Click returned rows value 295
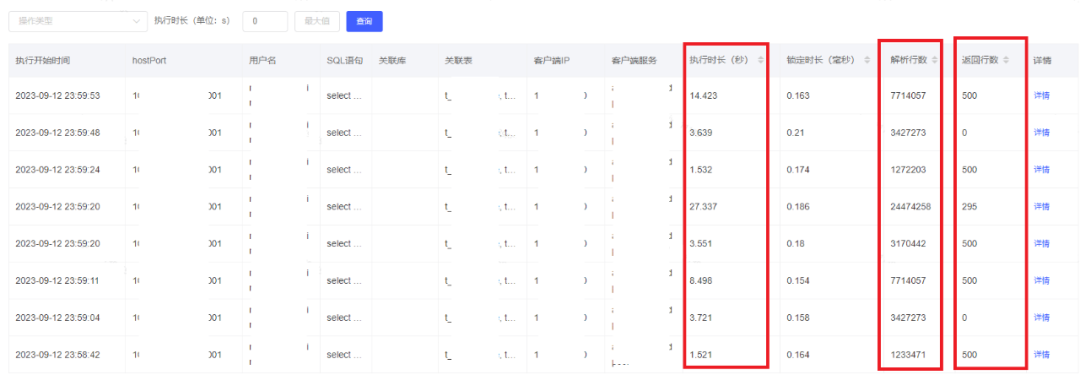The width and height of the screenshot is (1080, 375). (970, 207)
